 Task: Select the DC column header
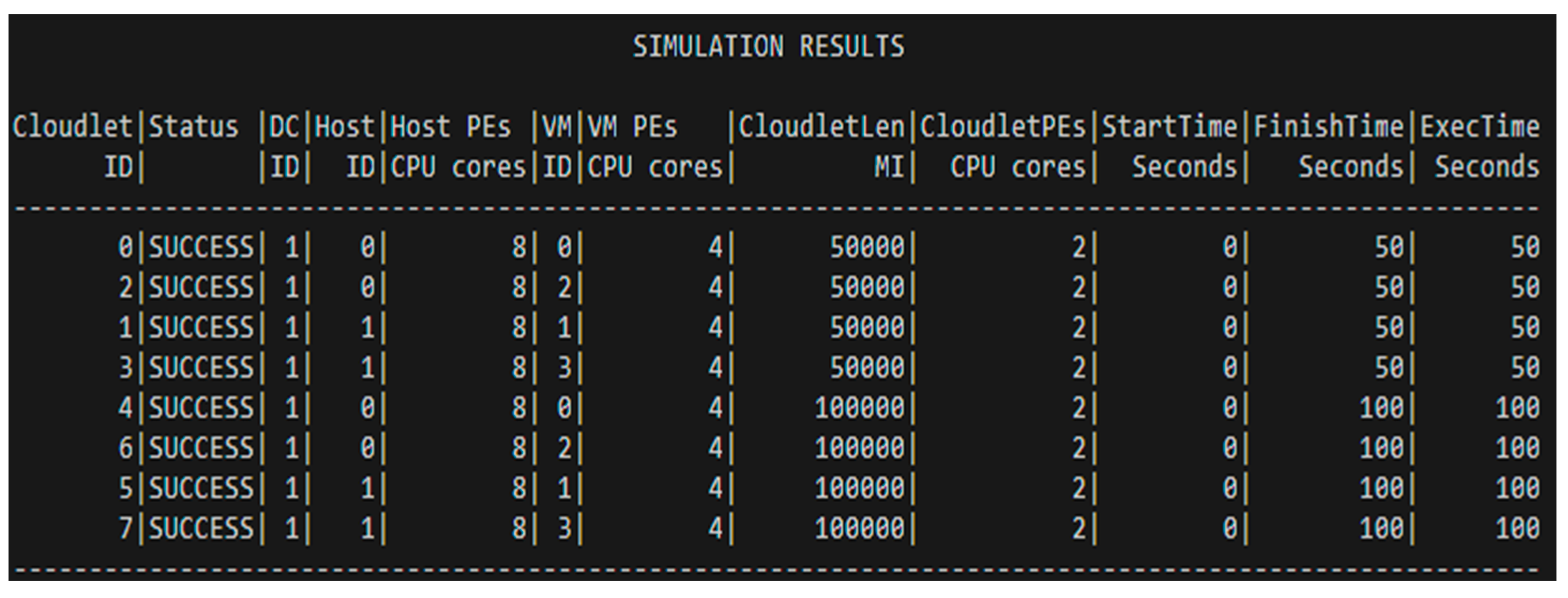point(284,127)
